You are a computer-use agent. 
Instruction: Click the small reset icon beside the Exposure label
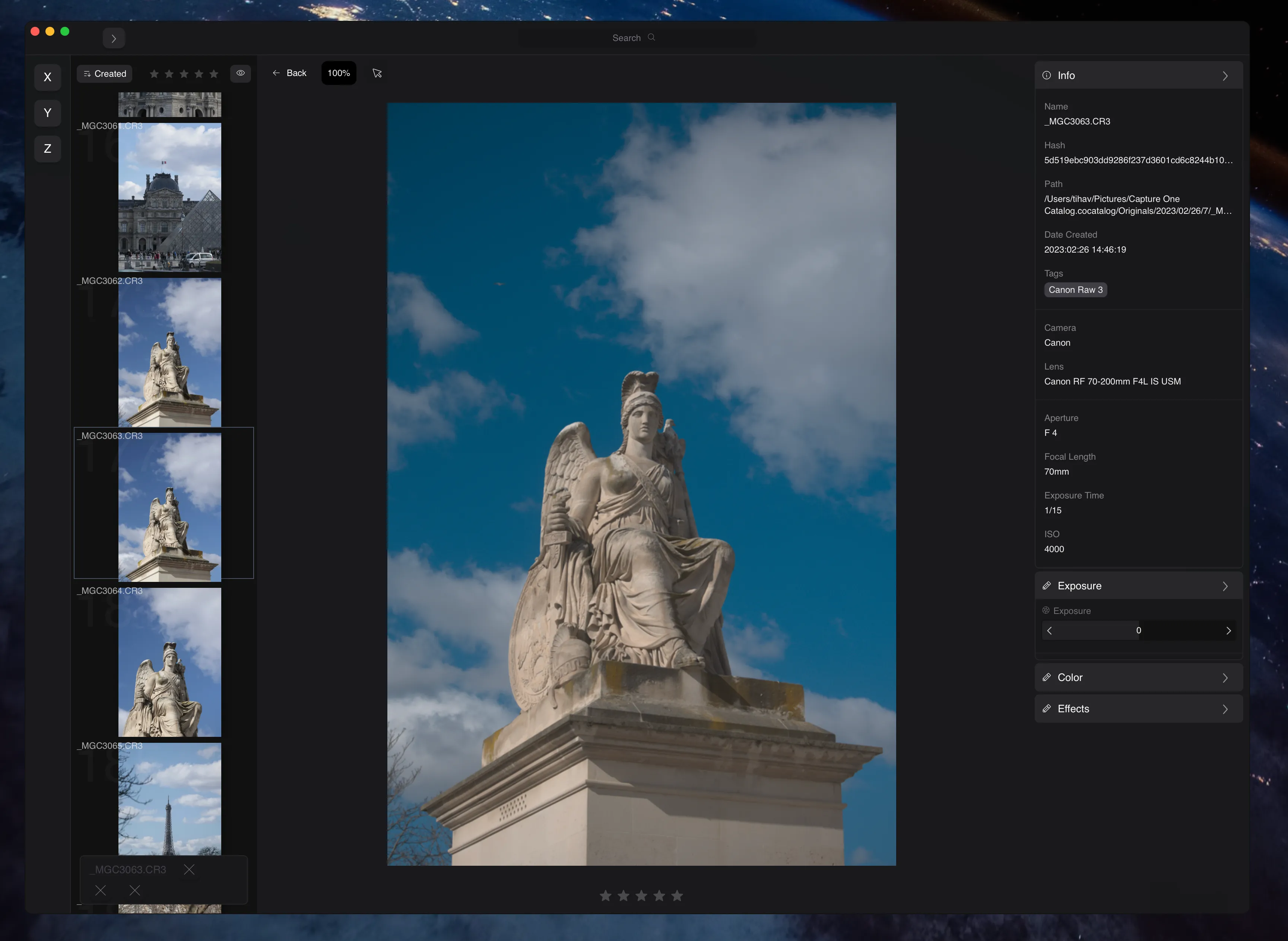[1046, 610]
